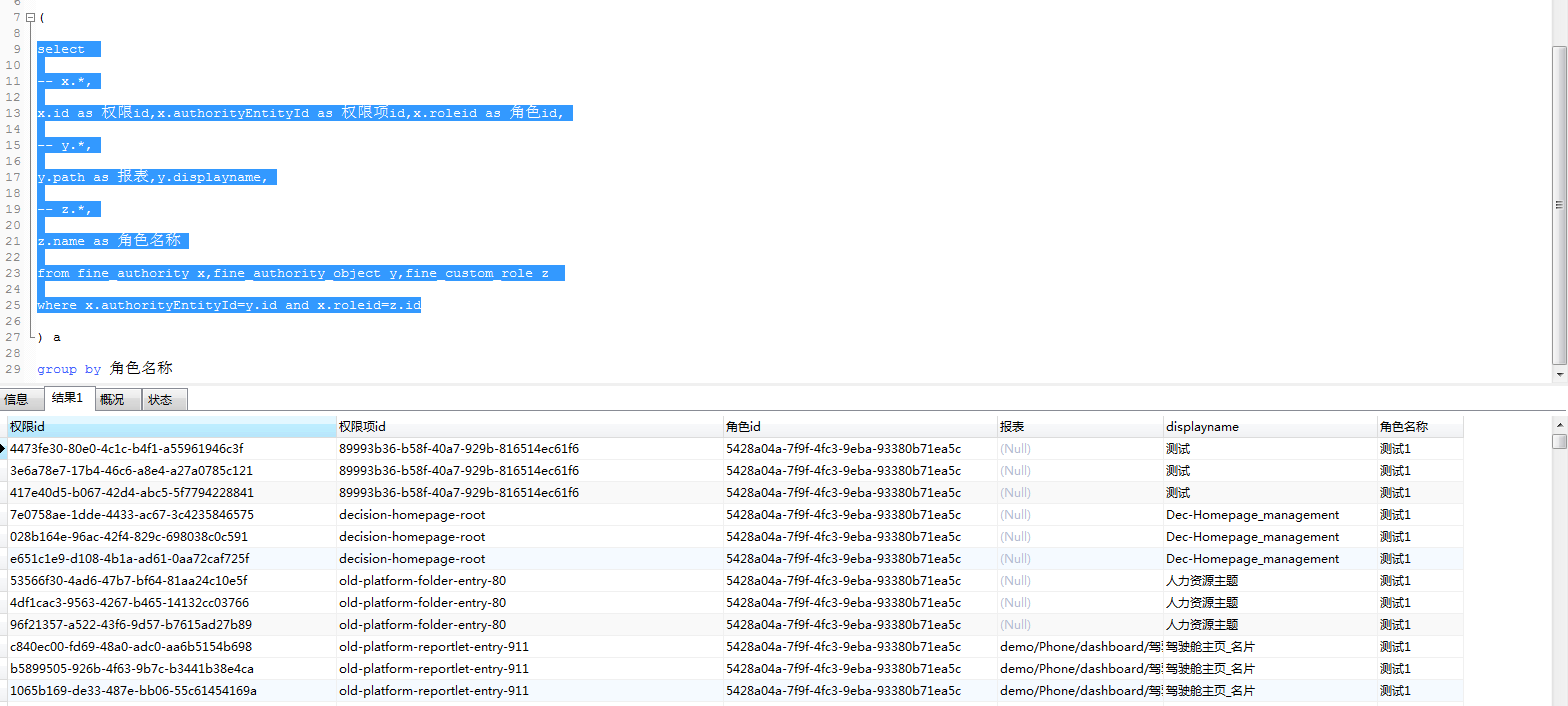Click the 'select' keyword on line 9
This screenshot has width=1568, height=706.
tap(61, 49)
